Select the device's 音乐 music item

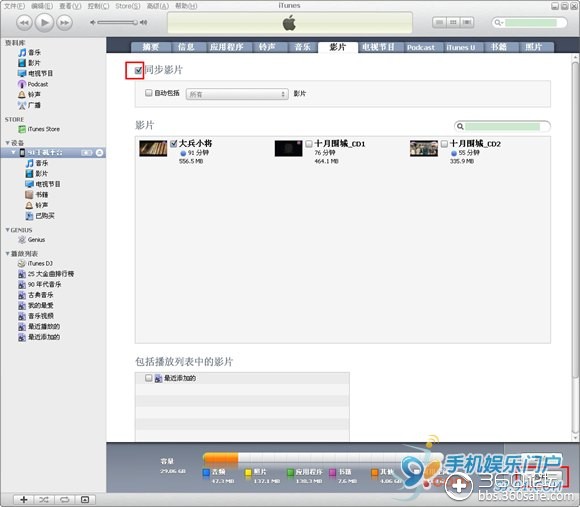(37, 163)
